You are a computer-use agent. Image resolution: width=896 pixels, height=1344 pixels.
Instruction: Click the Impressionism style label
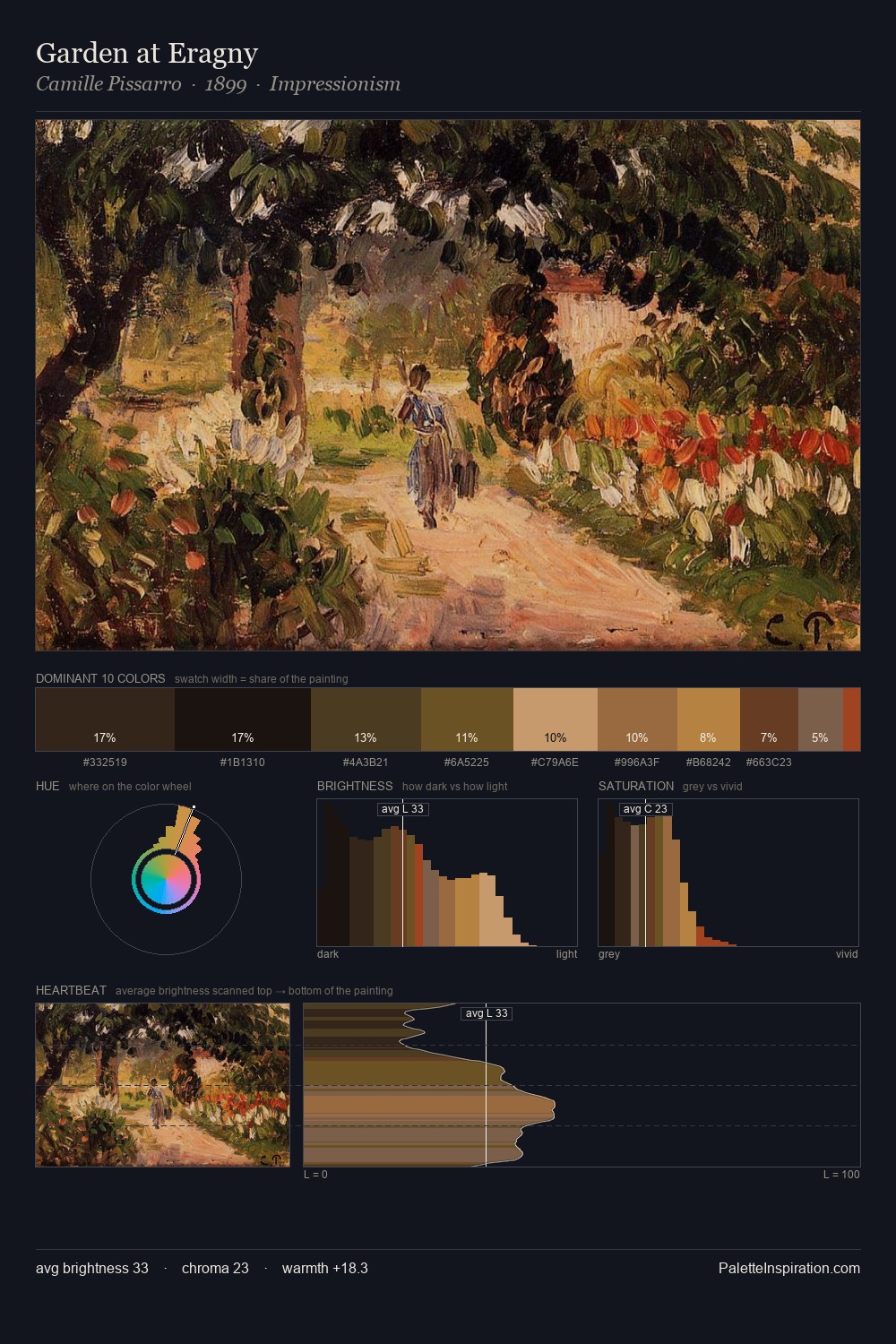click(x=335, y=84)
